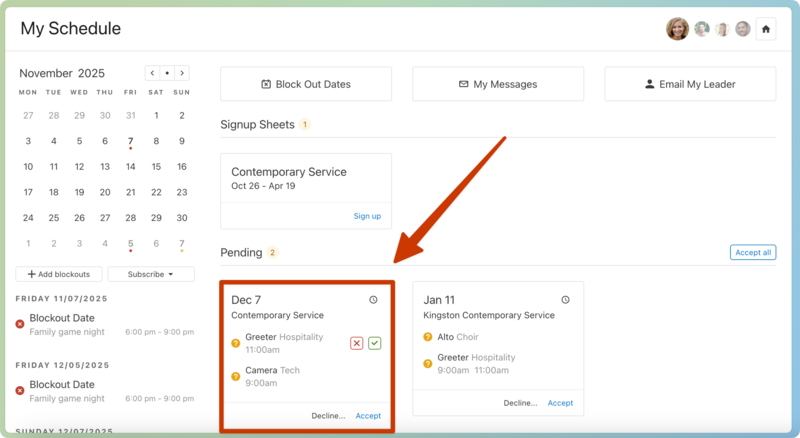Open Decline... options on Jan 11 card
800x438 pixels.
point(520,403)
